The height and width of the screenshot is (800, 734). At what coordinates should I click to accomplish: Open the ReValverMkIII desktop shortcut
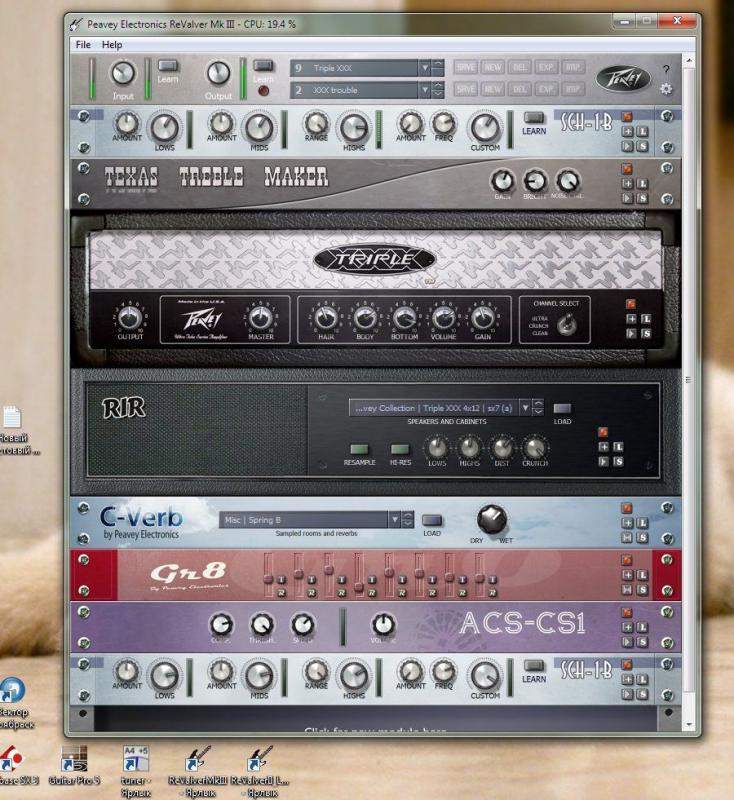click(198, 770)
